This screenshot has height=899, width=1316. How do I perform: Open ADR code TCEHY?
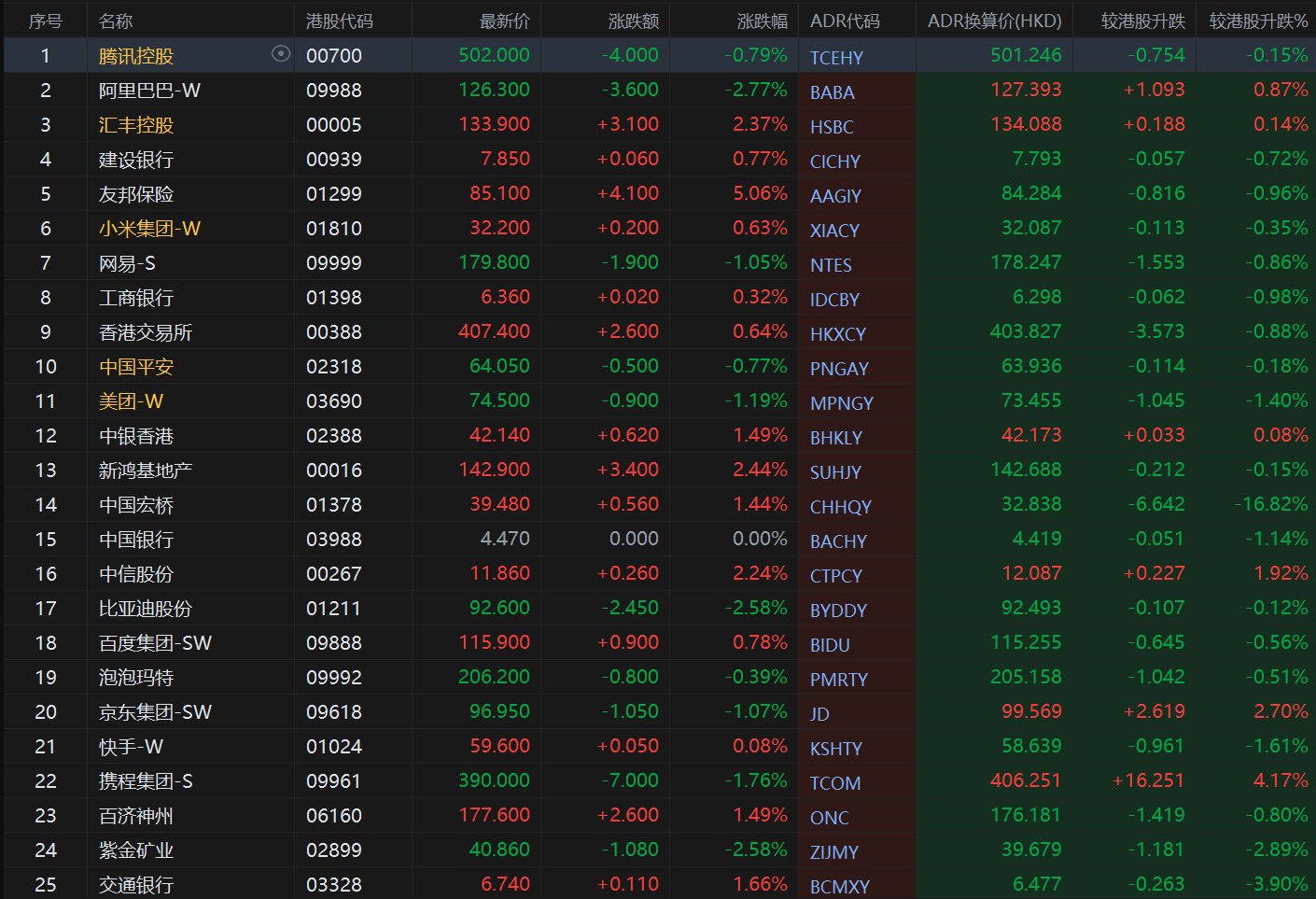836,58
